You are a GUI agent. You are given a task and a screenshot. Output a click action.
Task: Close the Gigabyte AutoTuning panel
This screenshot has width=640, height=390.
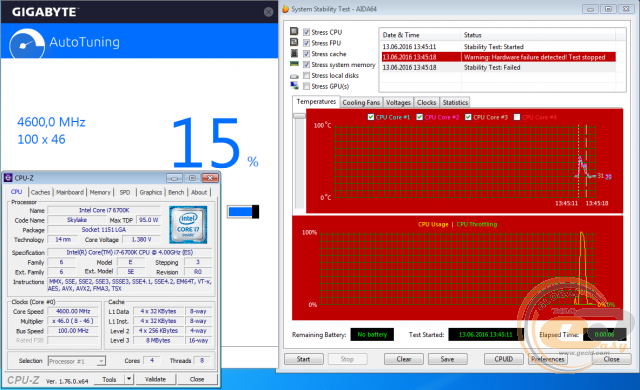tap(268, 12)
